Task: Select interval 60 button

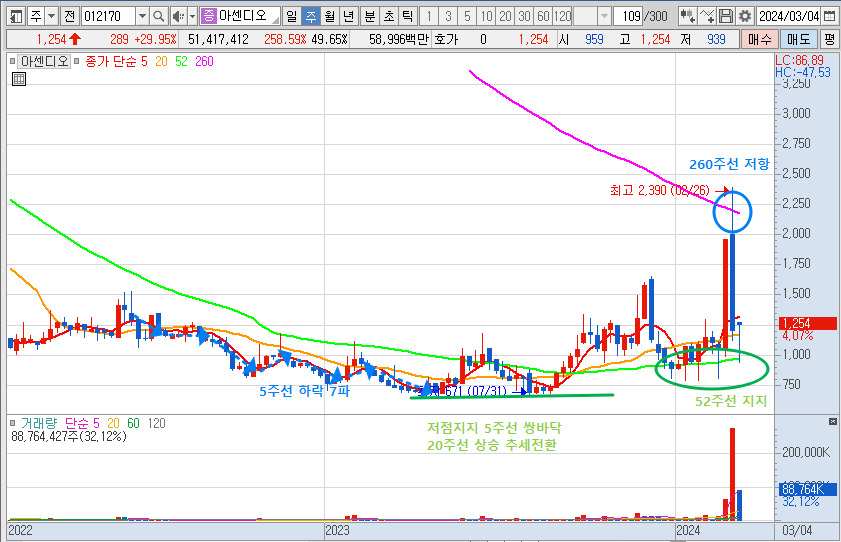Action: (x=543, y=16)
